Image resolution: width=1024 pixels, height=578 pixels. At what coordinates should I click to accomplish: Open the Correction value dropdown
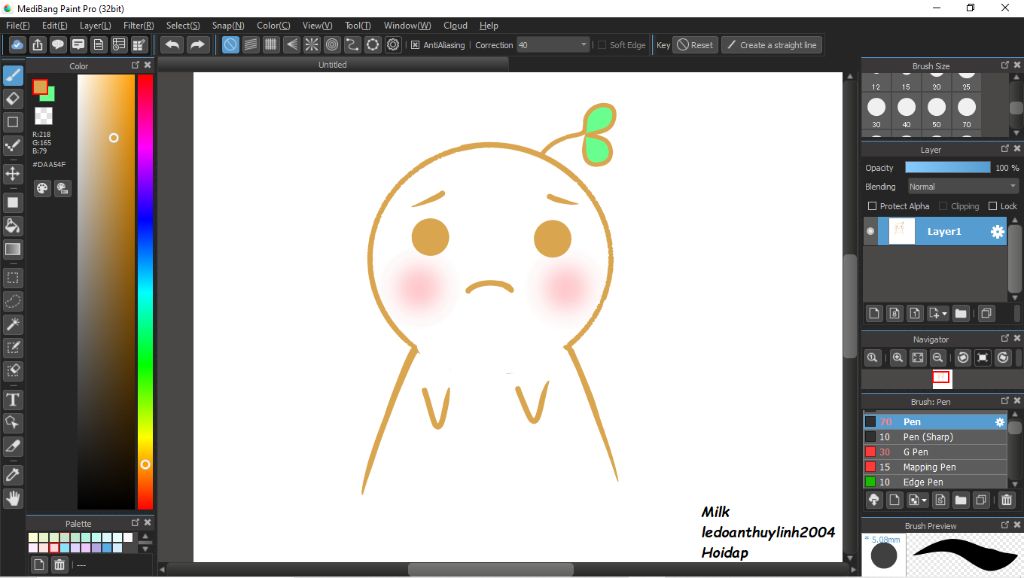click(584, 45)
